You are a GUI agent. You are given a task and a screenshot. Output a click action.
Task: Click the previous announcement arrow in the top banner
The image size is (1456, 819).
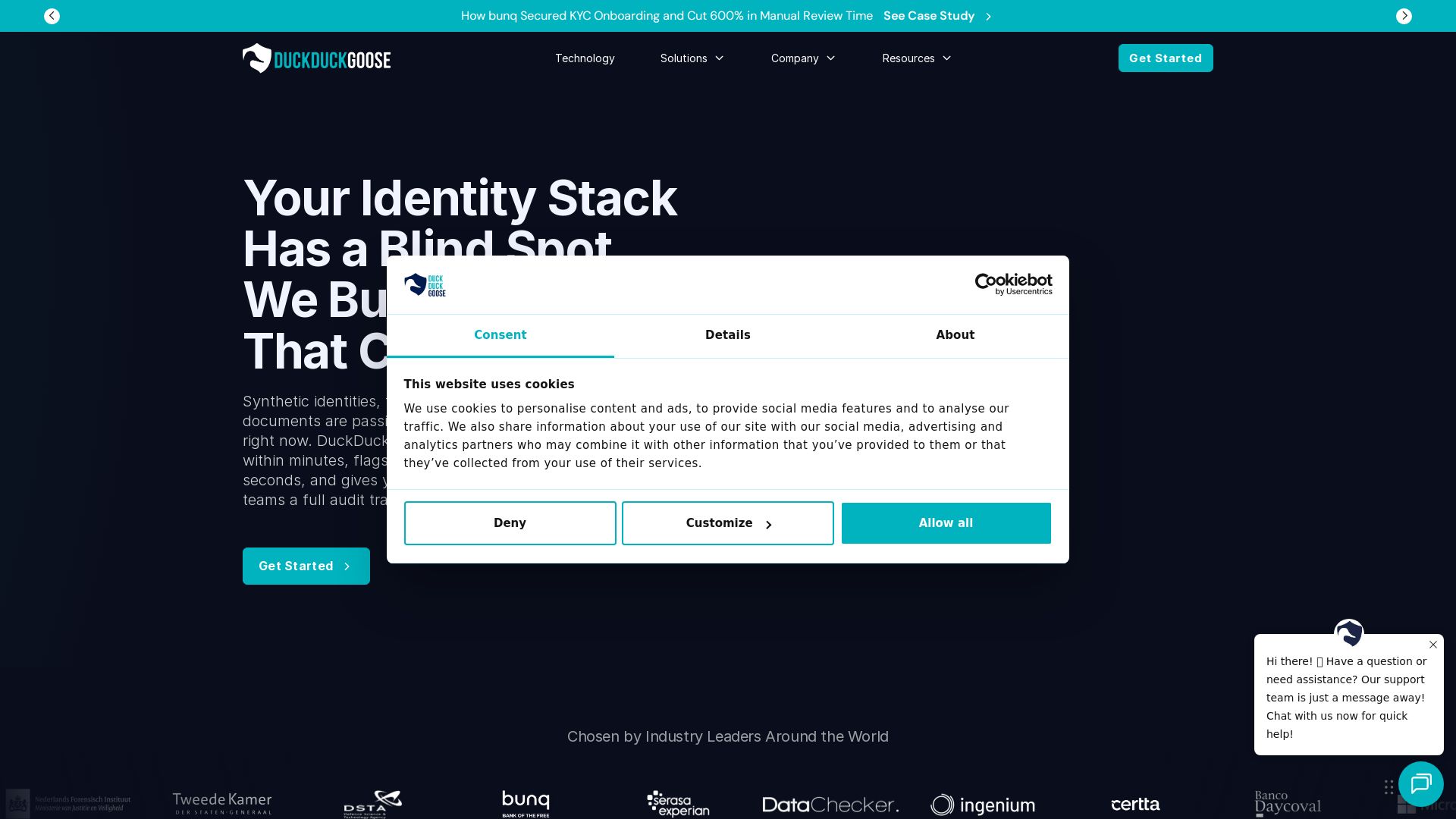[x=52, y=16]
